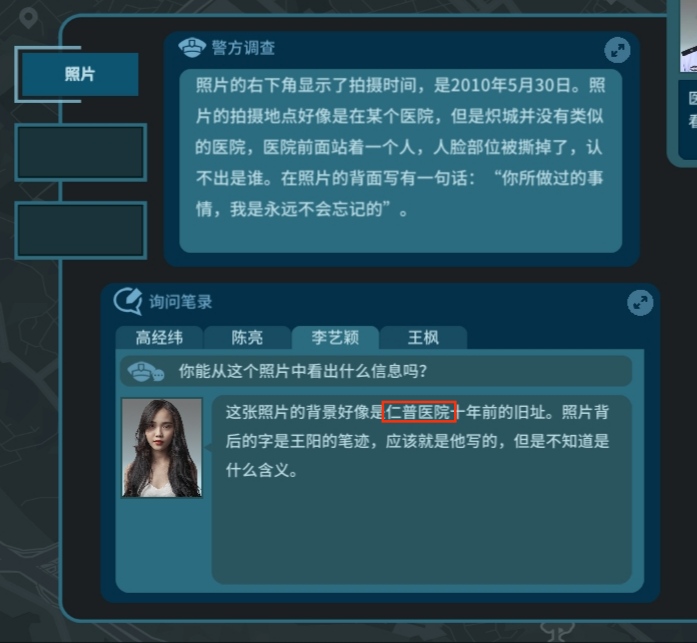Image resolution: width=697 pixels, height=643 pixels.
Task: Click the first empty slot below 照片
Action: pos(80,152)
